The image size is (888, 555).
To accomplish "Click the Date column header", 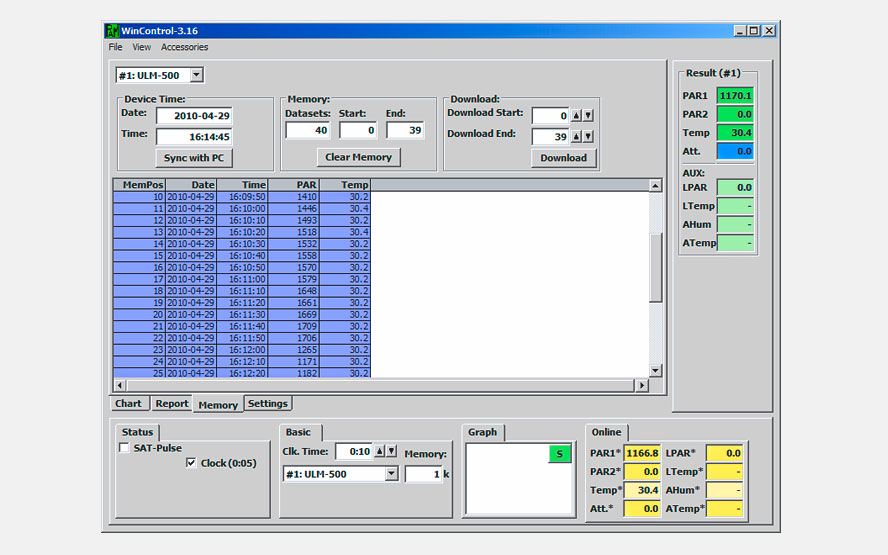I will (x=191, y=185).
